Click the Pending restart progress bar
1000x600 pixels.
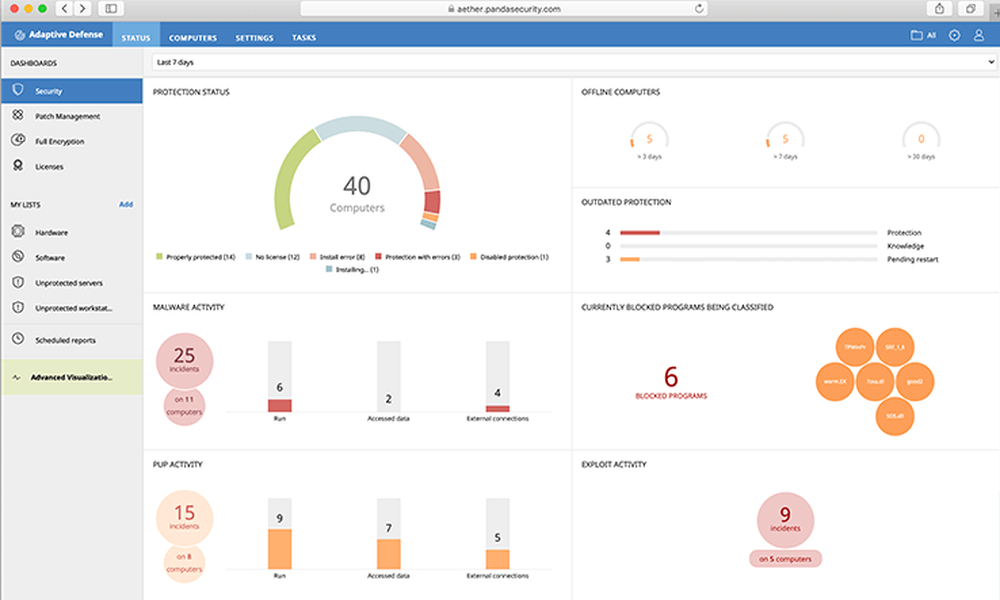(748, 260)
